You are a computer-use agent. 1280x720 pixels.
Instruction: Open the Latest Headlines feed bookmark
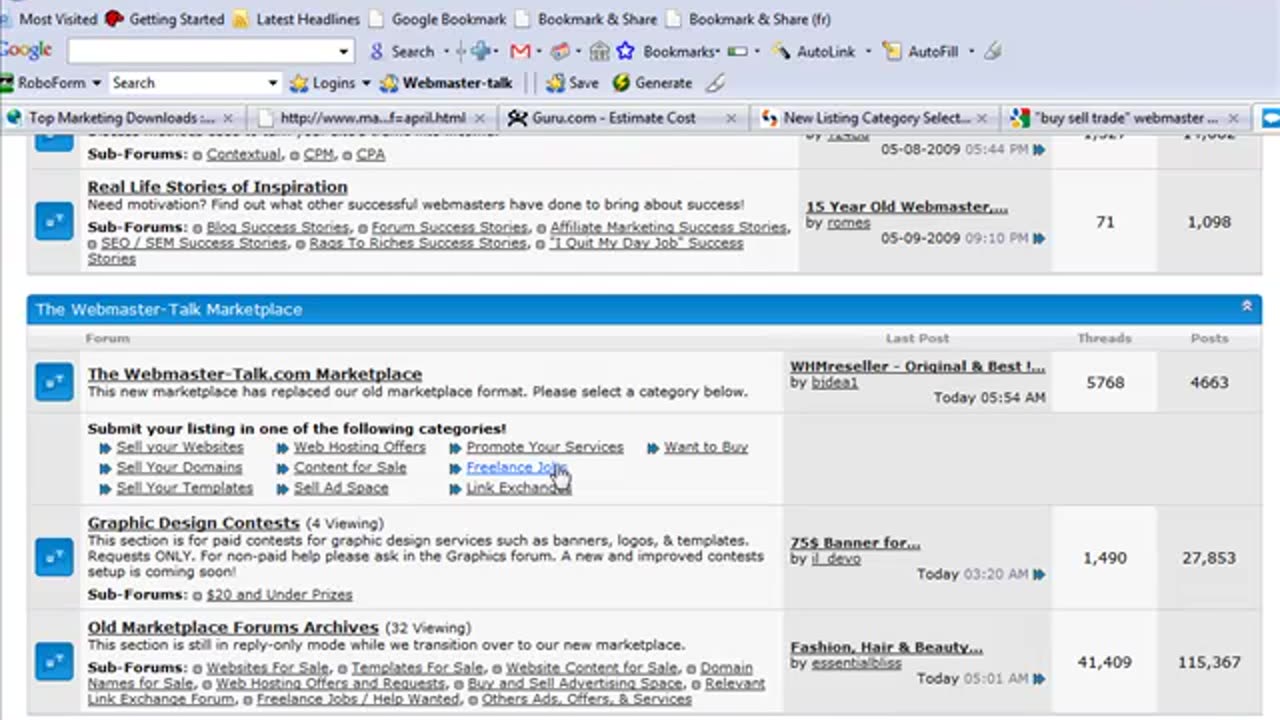[x=296, y=19]
